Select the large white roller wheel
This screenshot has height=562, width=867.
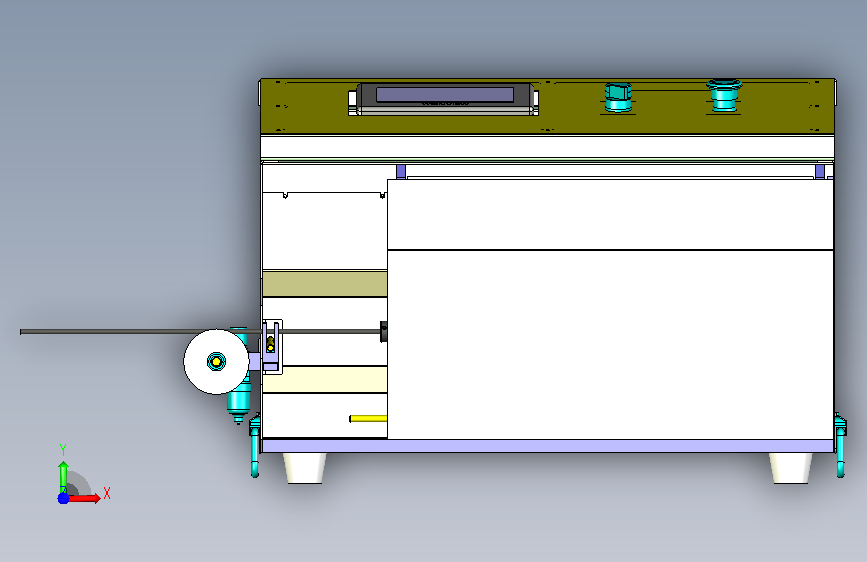coord(216,362)
